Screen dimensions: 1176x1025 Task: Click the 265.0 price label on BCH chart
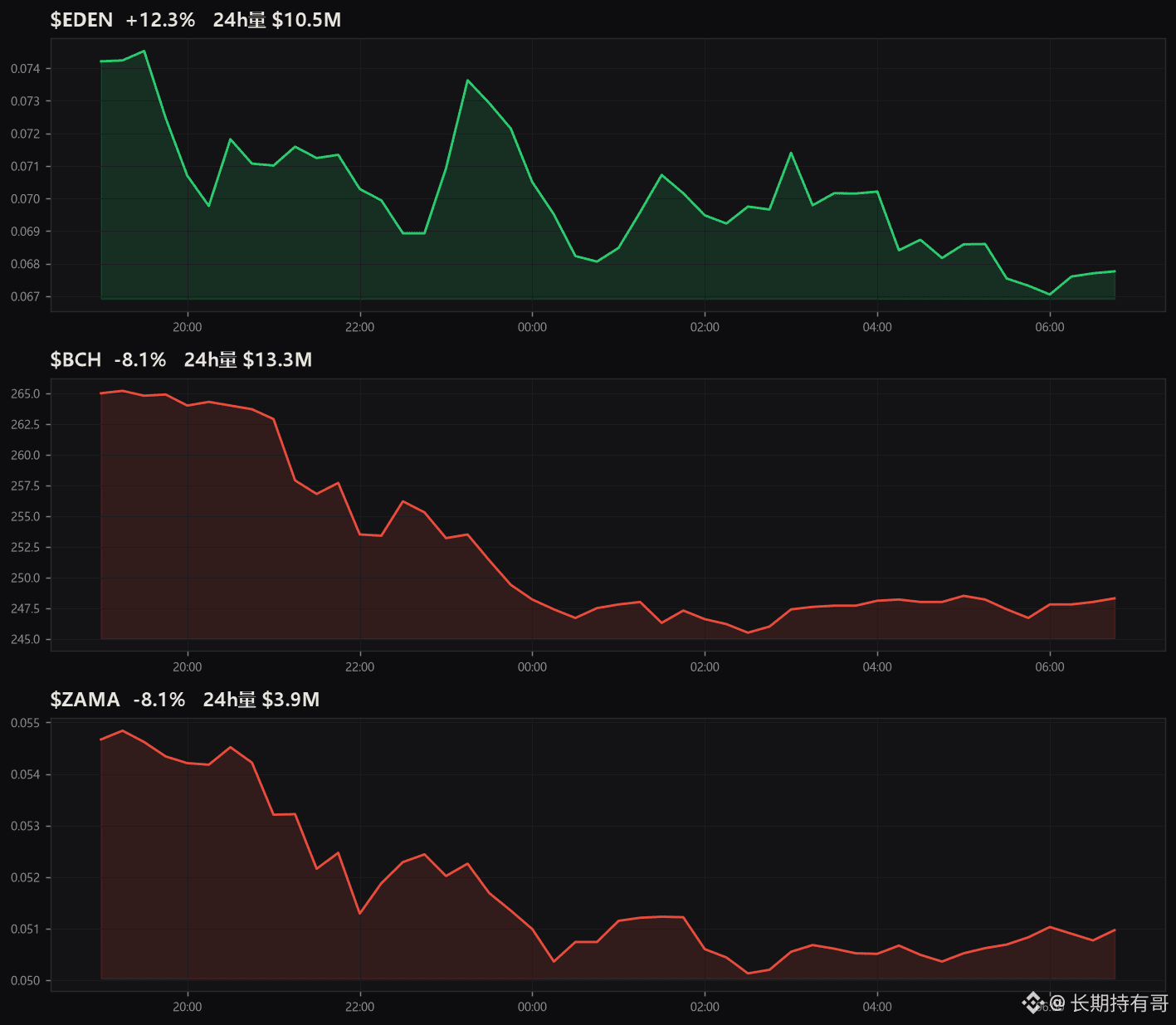coord(25,394)
